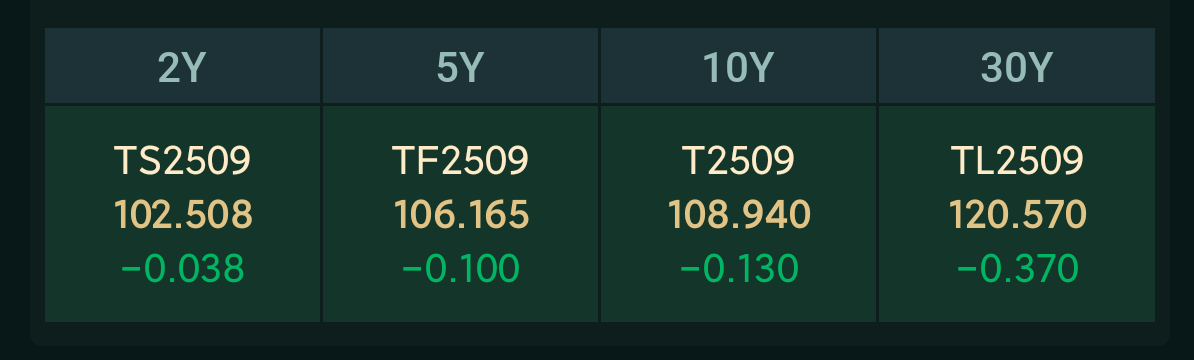Select the 5Y futures quote cell
This screenshot has height=360, width=1194.
click(460, 214)
